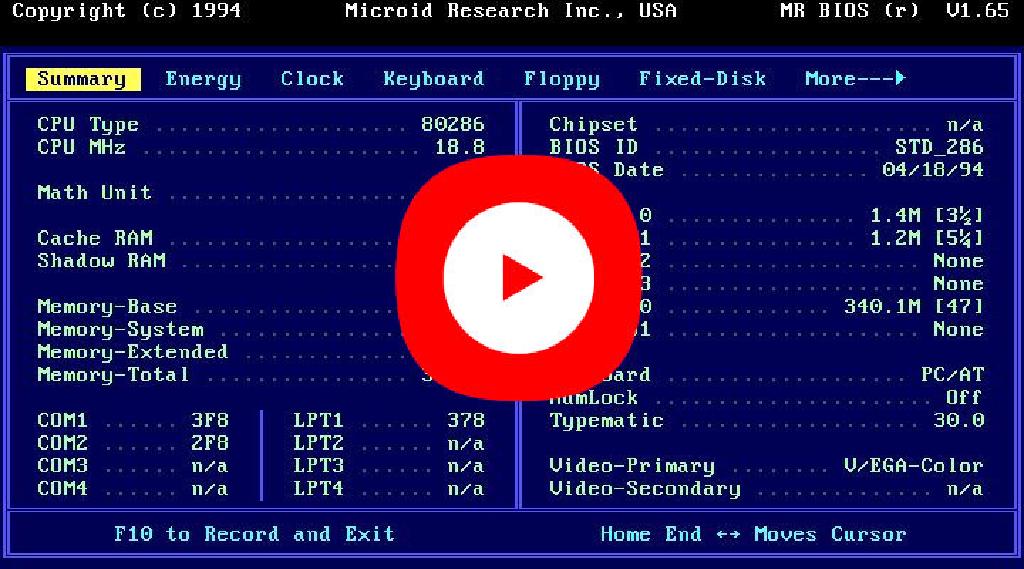This screenshot has width=1024, height=569.
Task: Click the LPT2 n/a value
Action: [466, 443]
